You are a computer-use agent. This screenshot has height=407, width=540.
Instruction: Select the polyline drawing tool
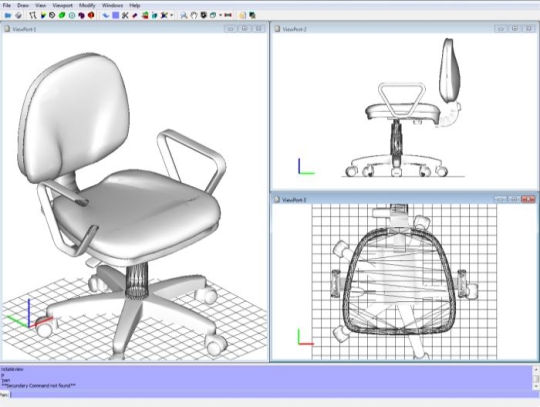click(33, 15)
